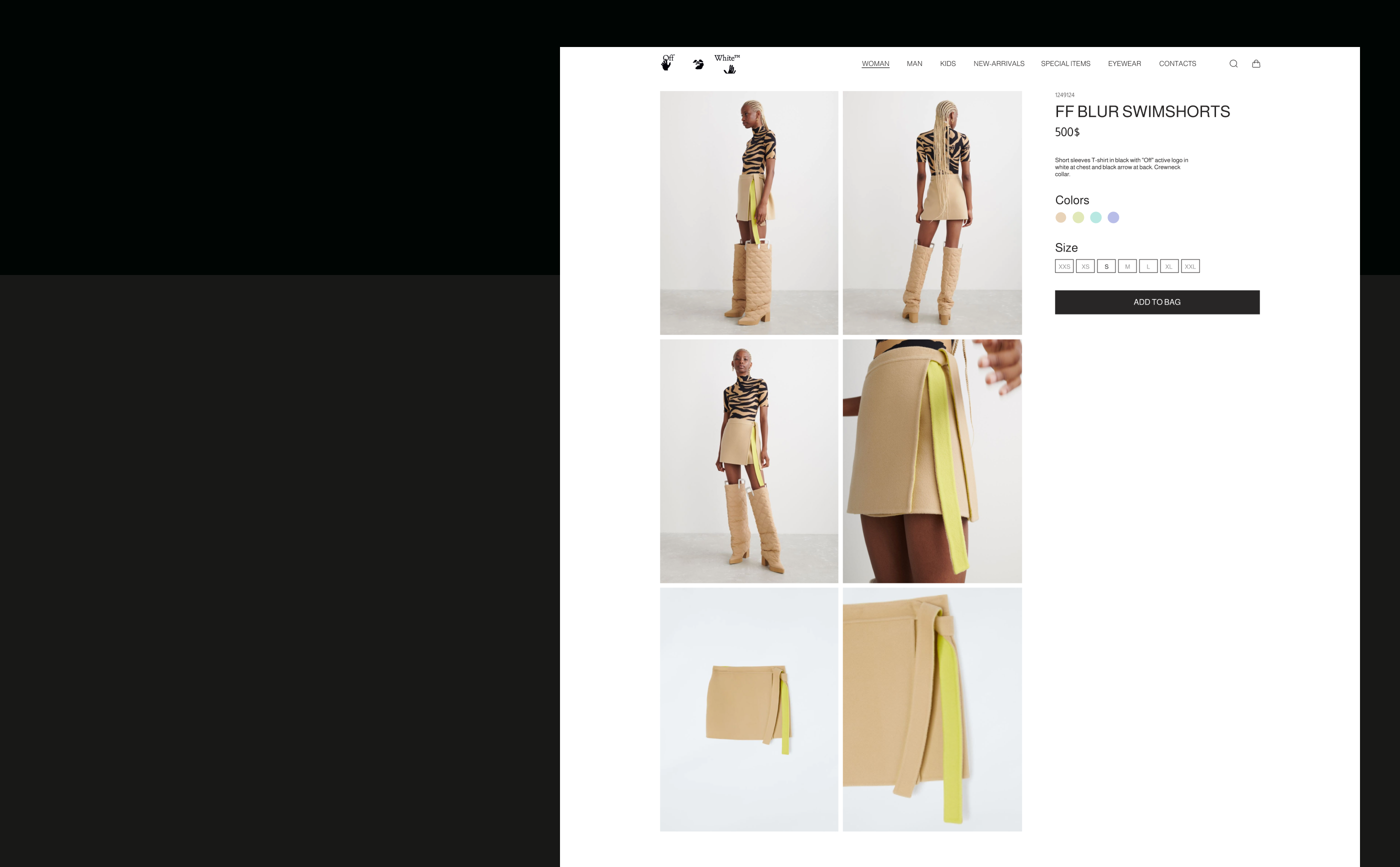
Task: Open the shopping bag icon
Action: tap(1255, 63)
